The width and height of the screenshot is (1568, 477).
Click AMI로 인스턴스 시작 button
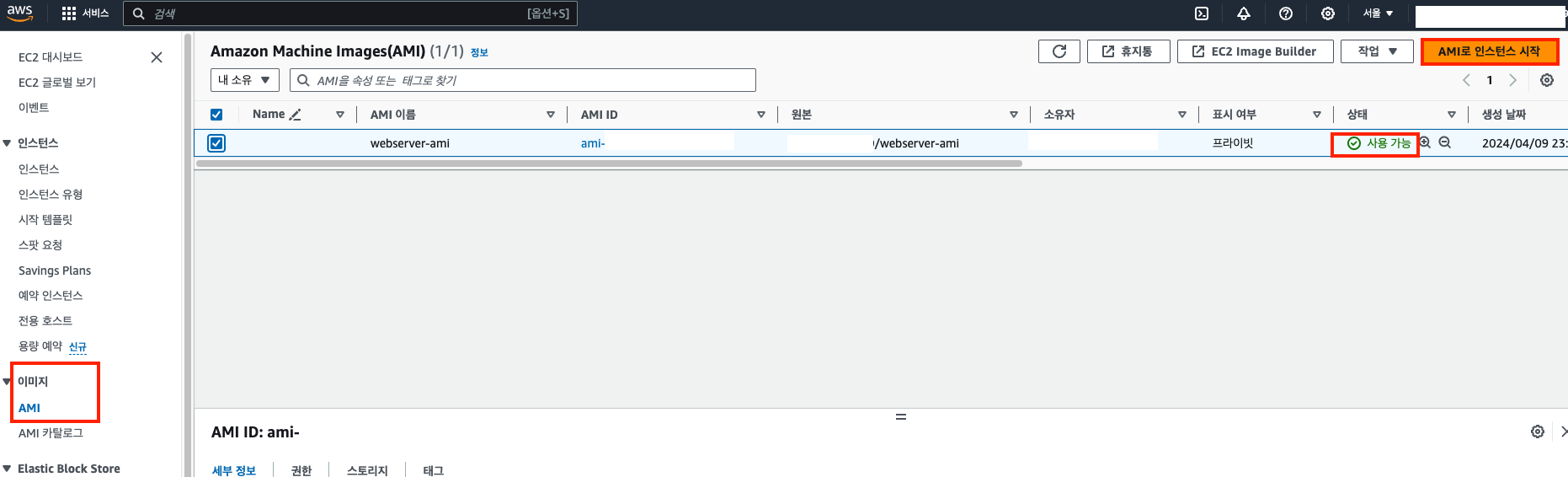point(1489,51)
